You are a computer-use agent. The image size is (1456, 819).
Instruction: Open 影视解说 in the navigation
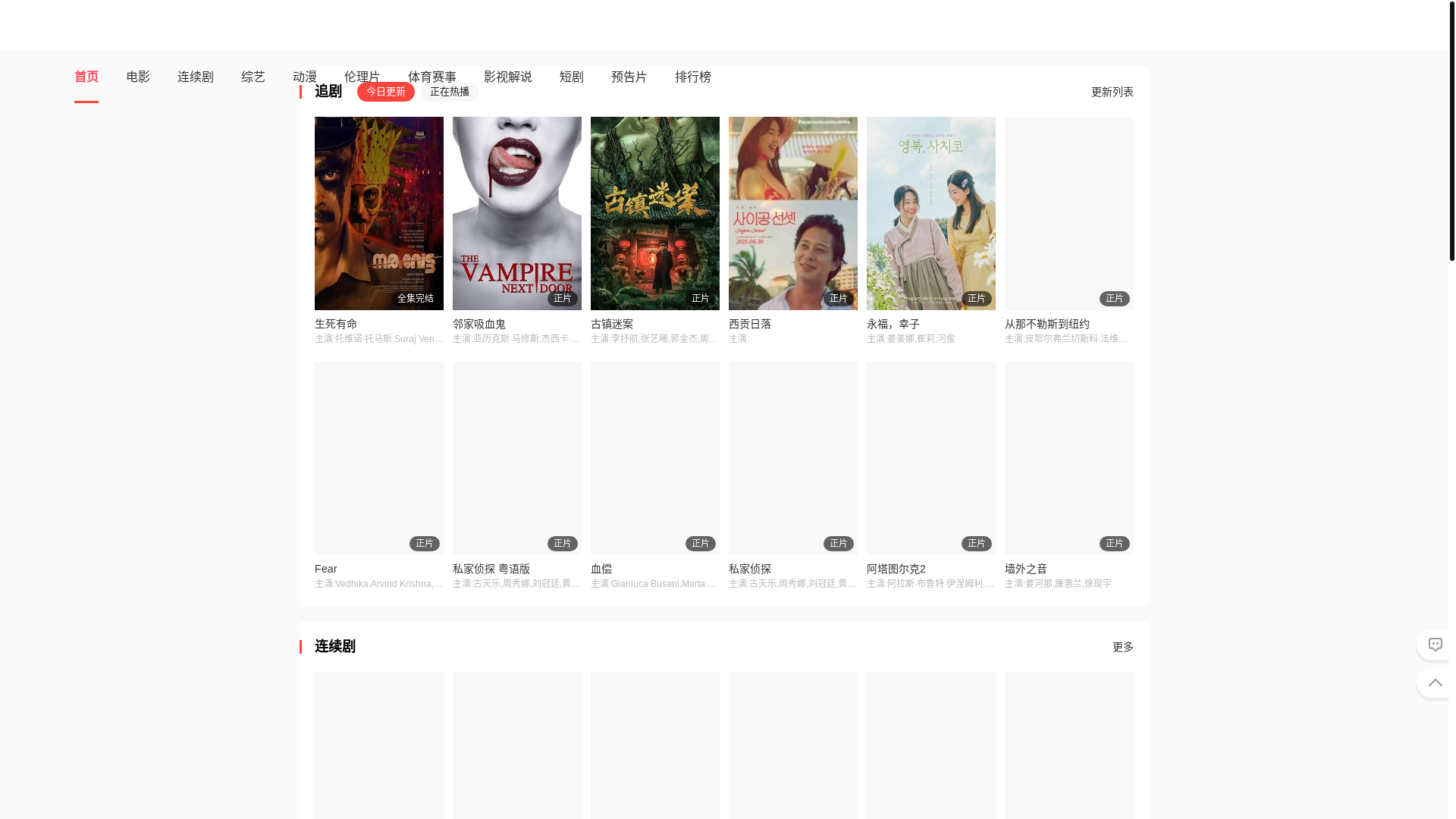coord(508,77)
